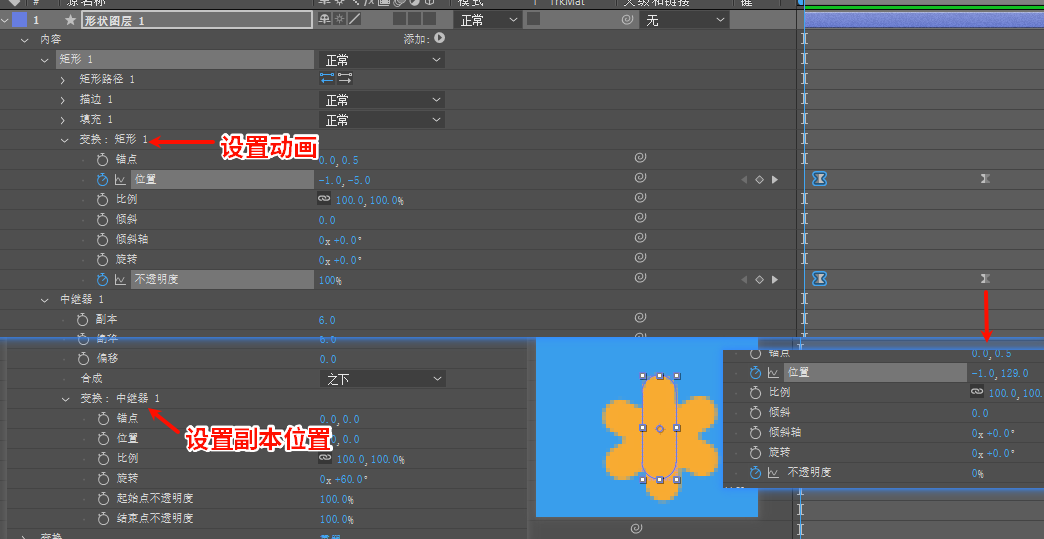Screen dimensions: 1044x539
Task: Click the first reverse path direction icon for 矩形路径 1
Action: (x=327, y=79)
